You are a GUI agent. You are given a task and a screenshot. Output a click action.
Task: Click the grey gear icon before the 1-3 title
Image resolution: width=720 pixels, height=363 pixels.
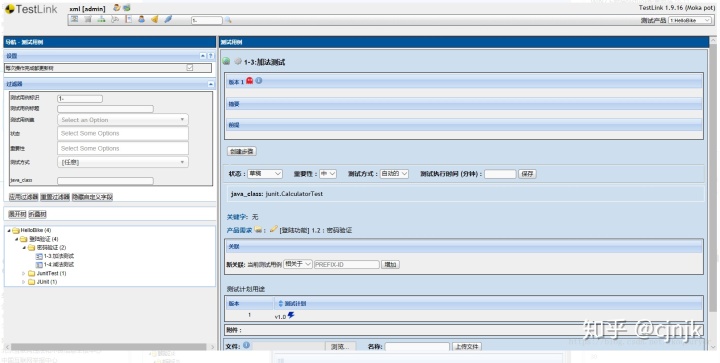coord(238,61)
